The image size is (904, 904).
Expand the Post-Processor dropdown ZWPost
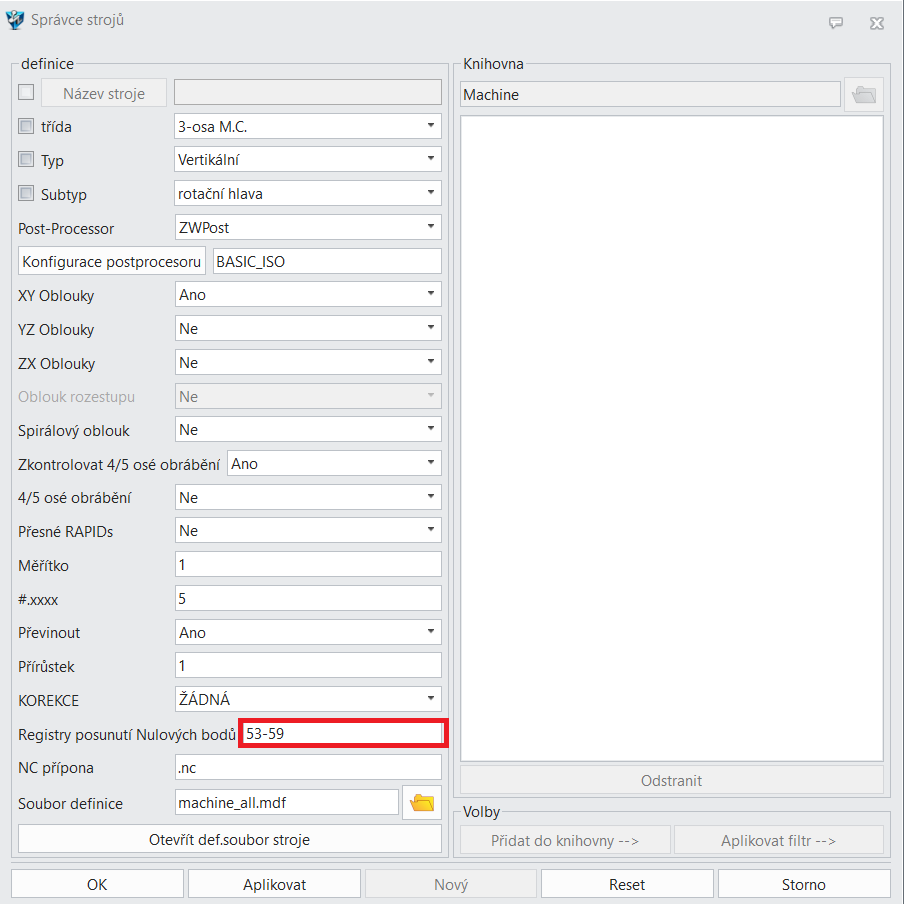[x=308, y=227]
